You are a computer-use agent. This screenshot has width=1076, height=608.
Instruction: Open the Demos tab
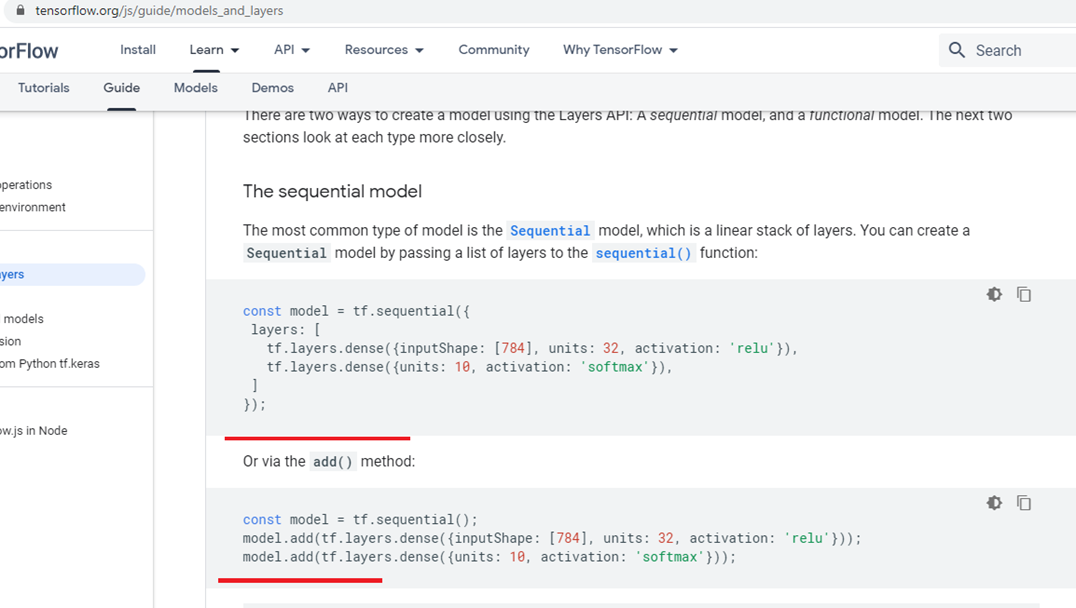(272, 88)
